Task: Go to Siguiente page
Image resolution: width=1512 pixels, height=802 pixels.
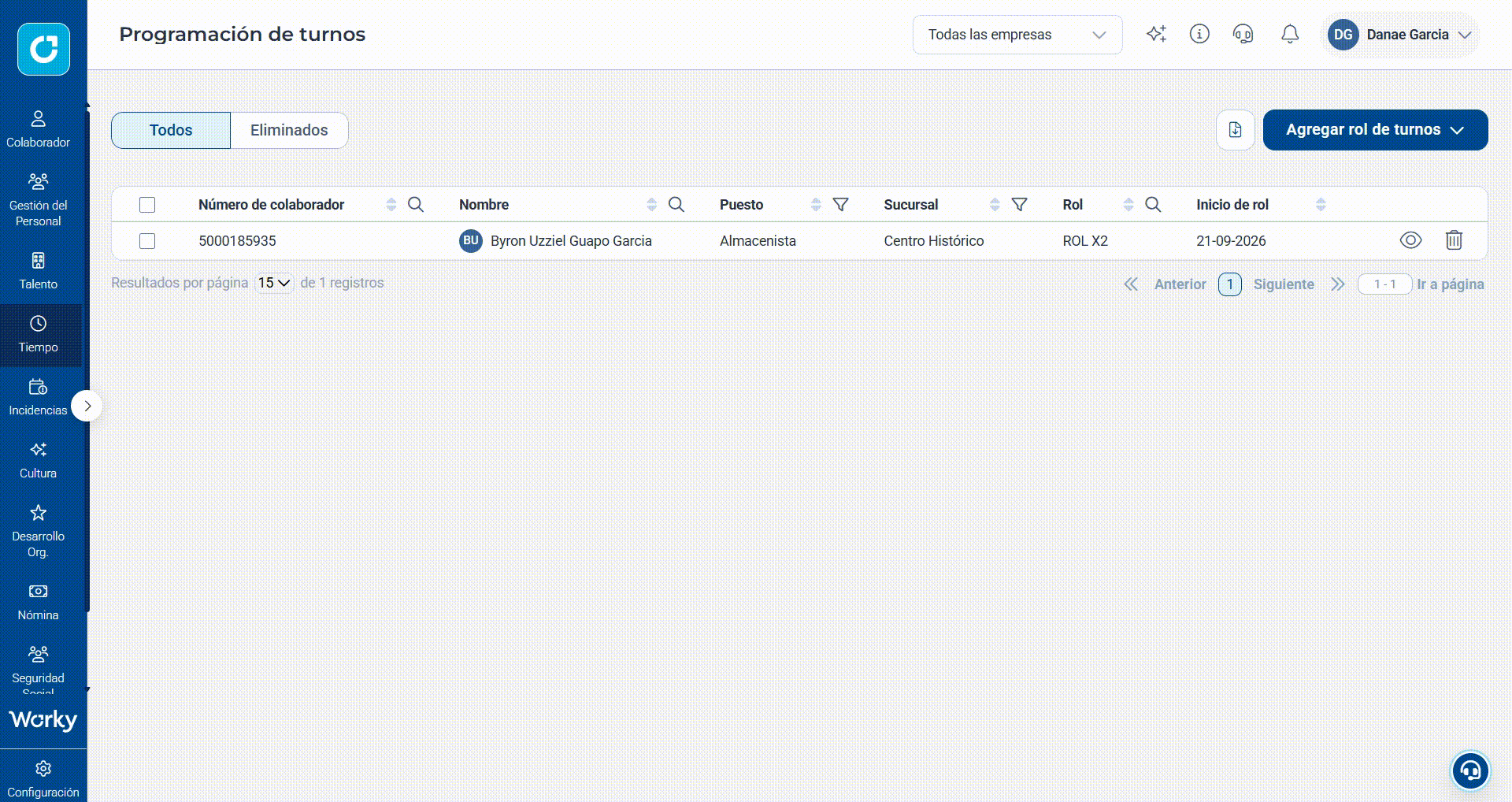Action: [1284, 284]
